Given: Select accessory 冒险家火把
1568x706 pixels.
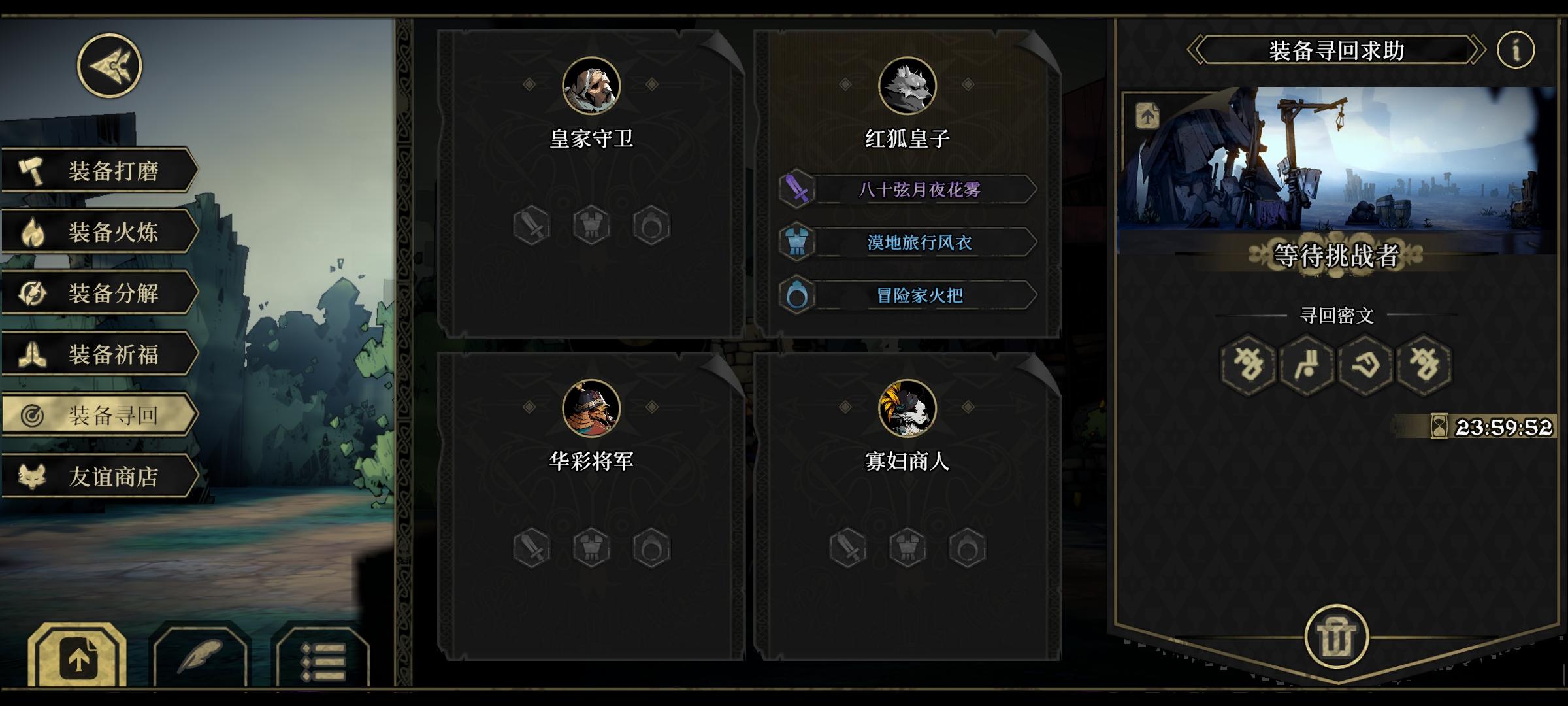Looking at the screenshot, I should [x=908, y=295].
